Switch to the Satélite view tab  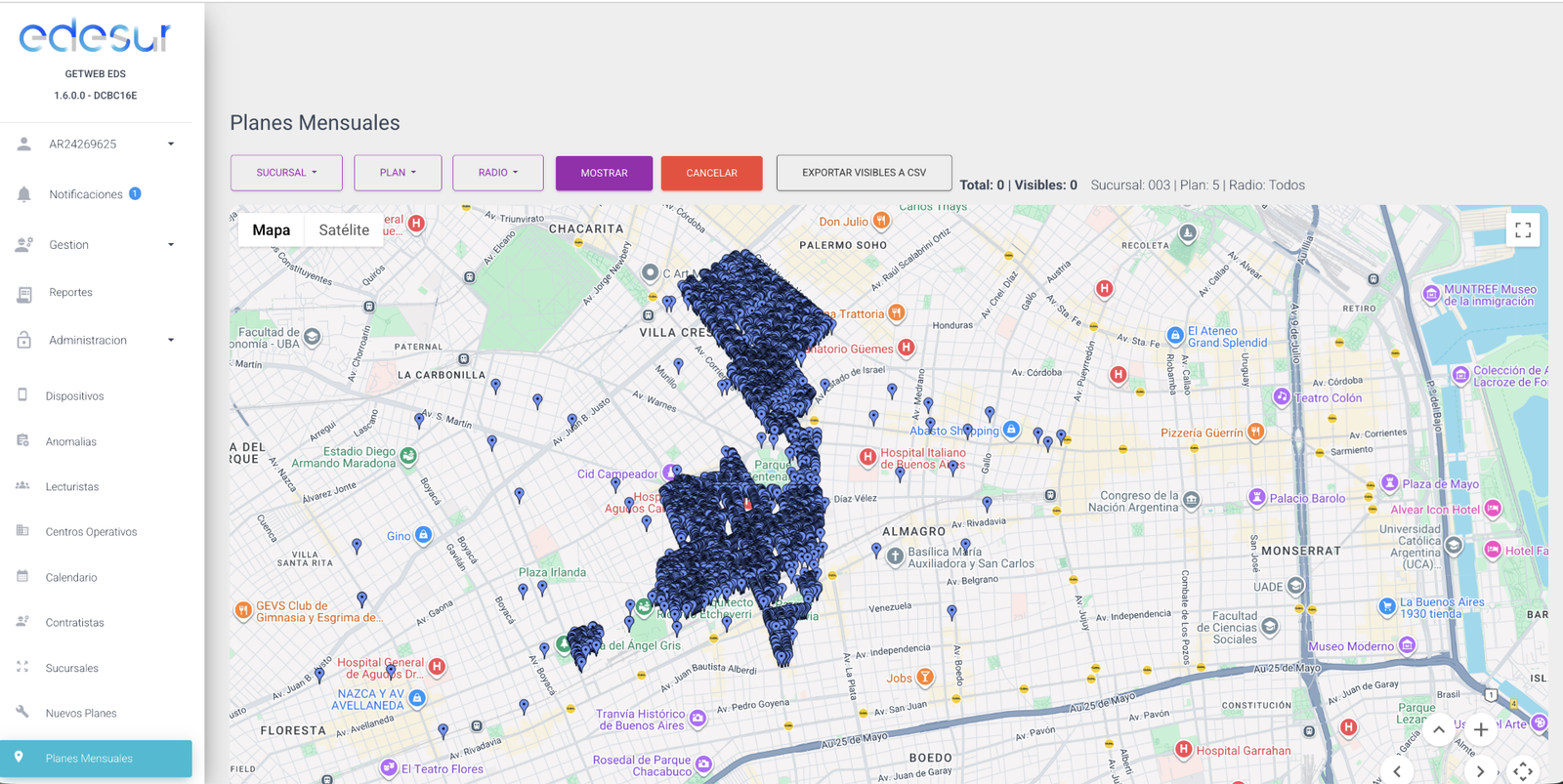click(344, 230)
